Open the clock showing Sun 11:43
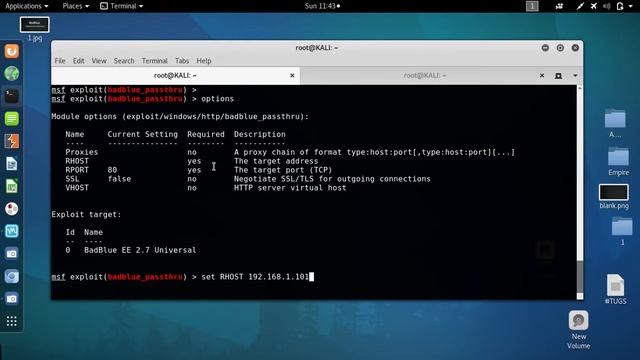Viewport: 640px width, 360px height. [x=322, y=6]
